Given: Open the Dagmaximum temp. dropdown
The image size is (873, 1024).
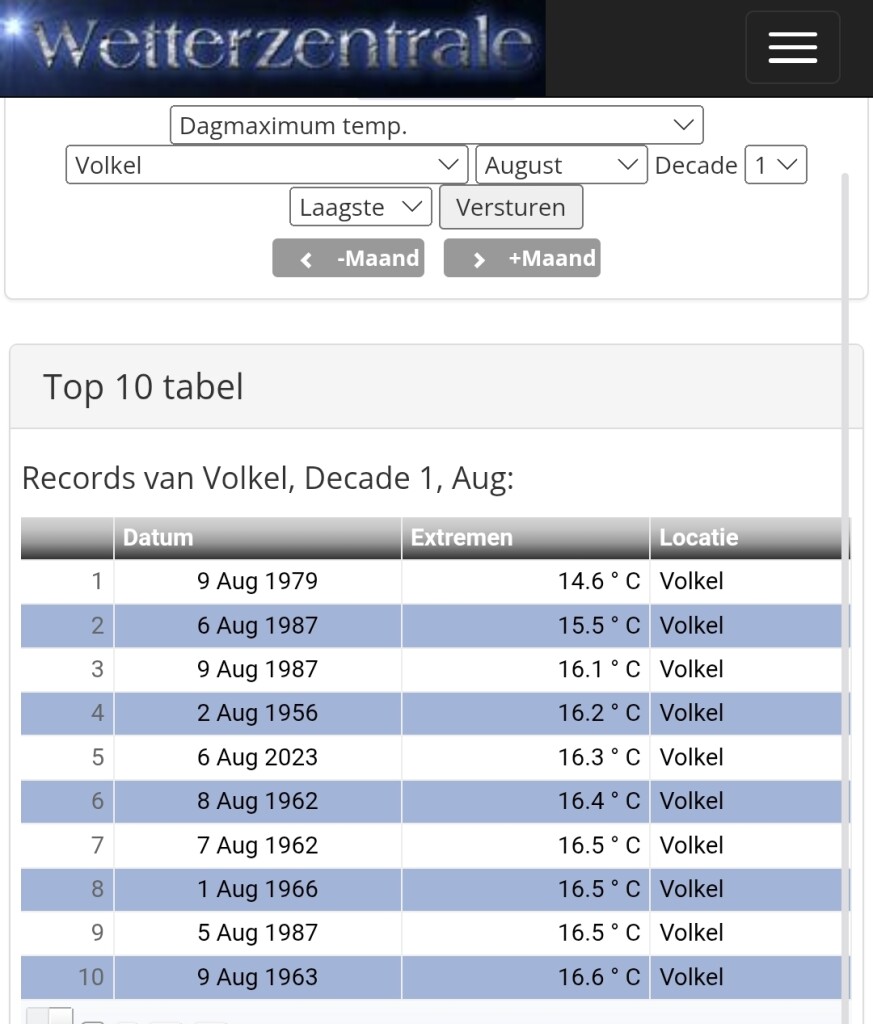Looking at the screenshot, I should point(436,125).
